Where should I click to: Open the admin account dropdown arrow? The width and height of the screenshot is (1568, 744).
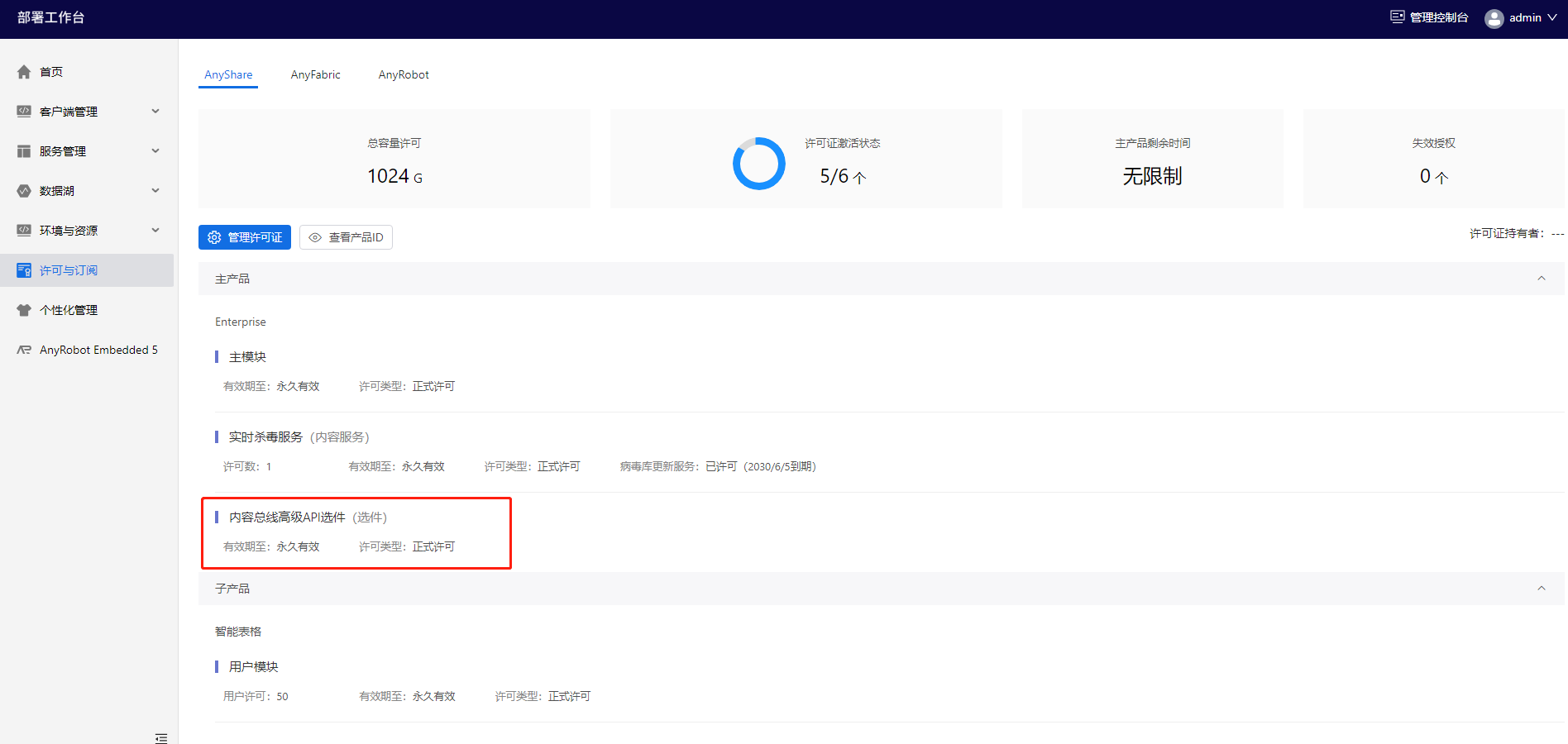(x=1552, y=17)
